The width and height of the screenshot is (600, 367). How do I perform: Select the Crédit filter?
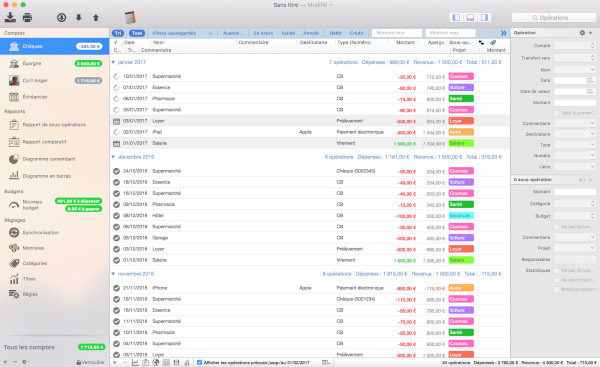point(356,33)
